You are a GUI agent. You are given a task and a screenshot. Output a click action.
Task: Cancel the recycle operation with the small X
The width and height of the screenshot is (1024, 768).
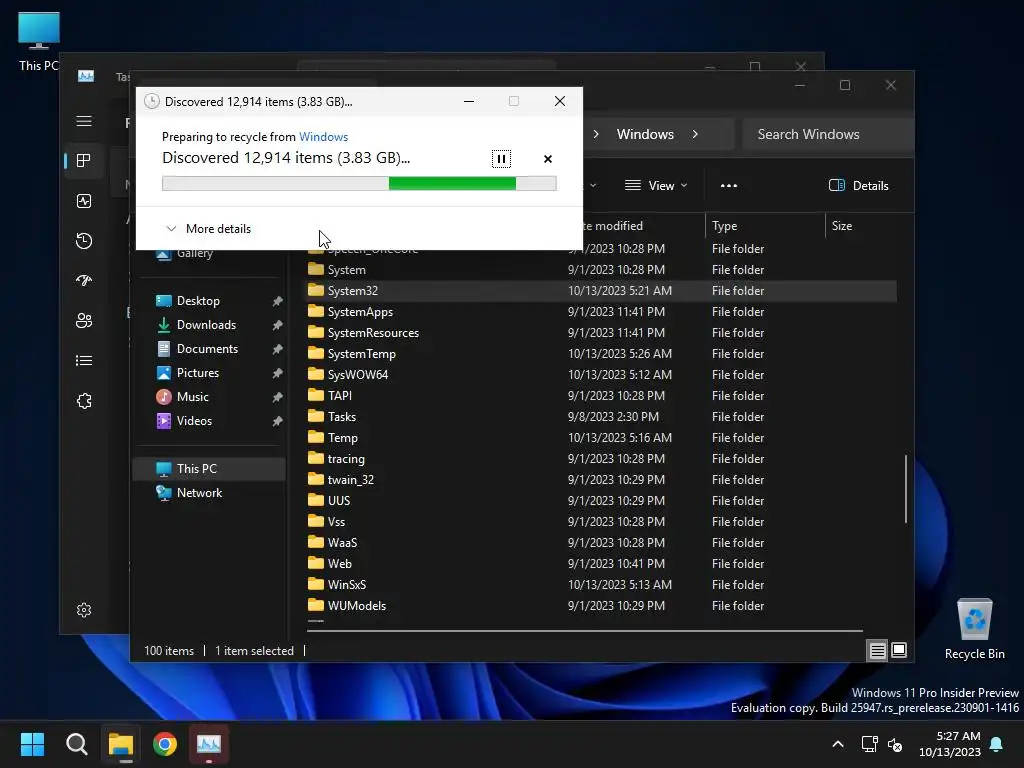pos(548,159)
